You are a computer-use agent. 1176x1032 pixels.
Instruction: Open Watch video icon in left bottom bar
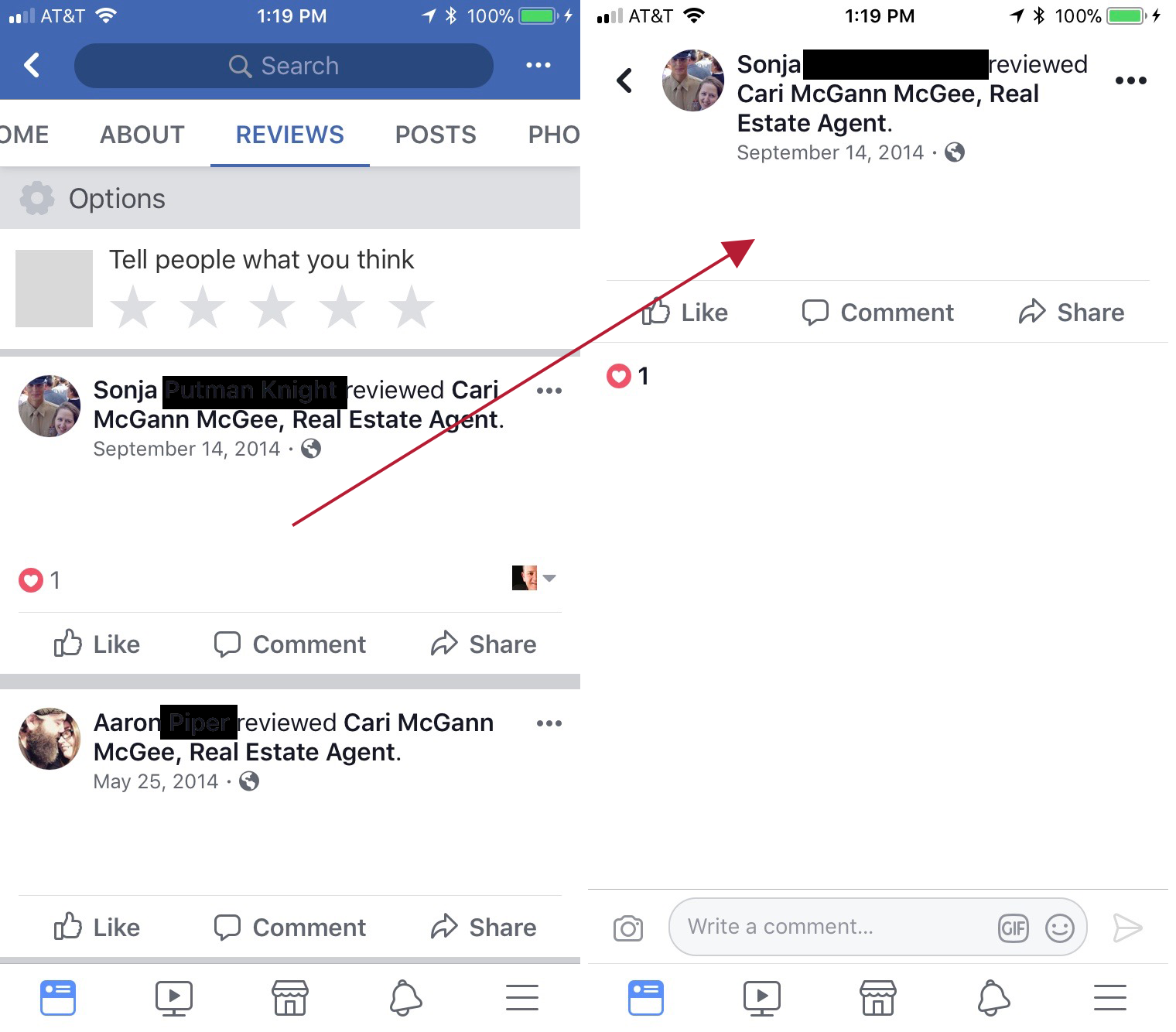[174, 998]
